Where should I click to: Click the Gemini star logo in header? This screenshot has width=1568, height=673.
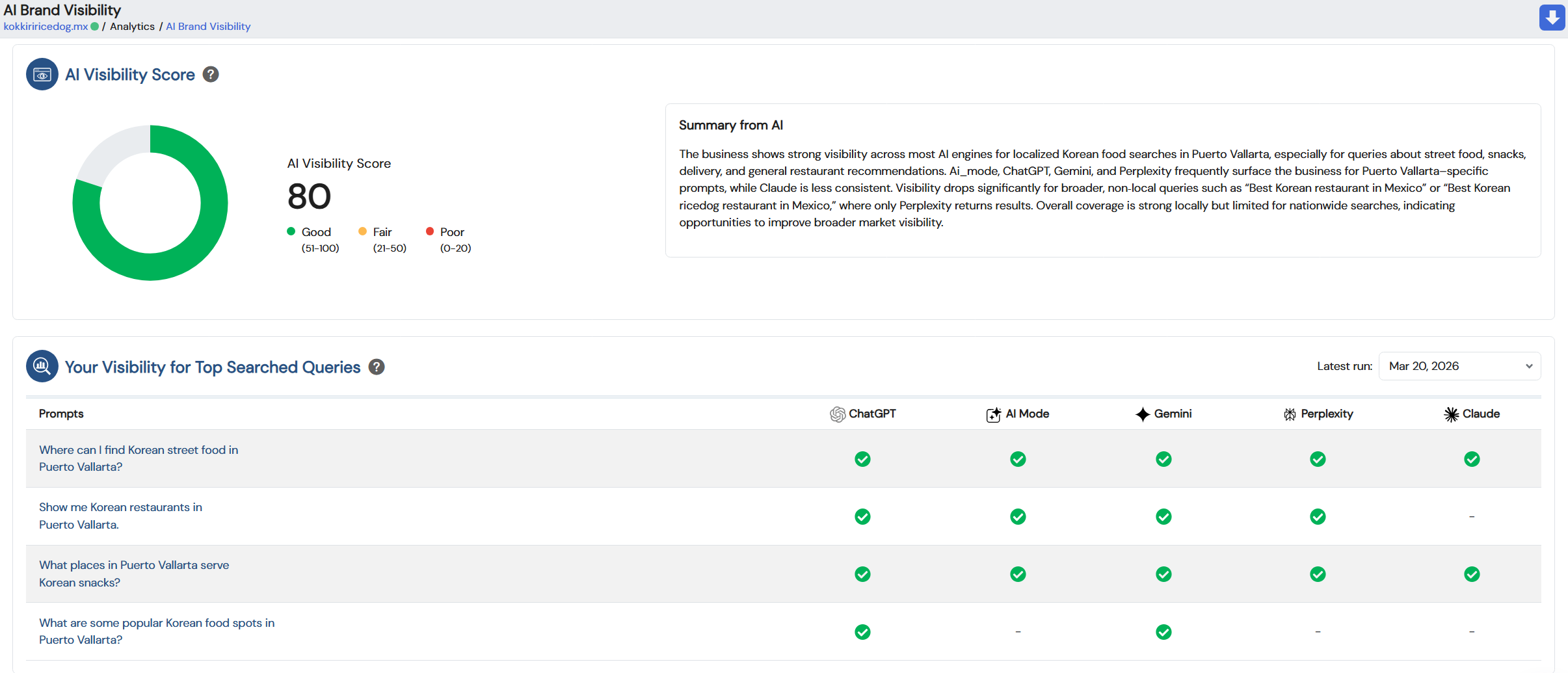pyautogui.click(x=1143, y=414)
